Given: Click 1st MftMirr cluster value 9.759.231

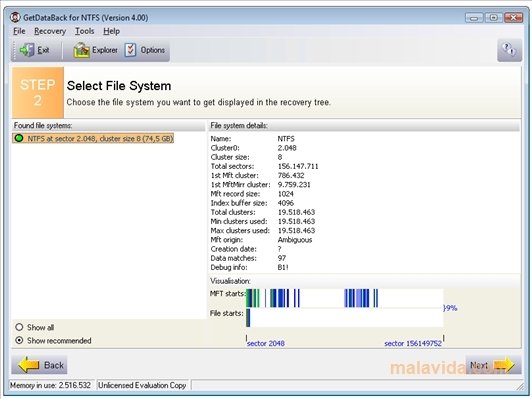Looking at the screenshot, I should tap(294, 185).
